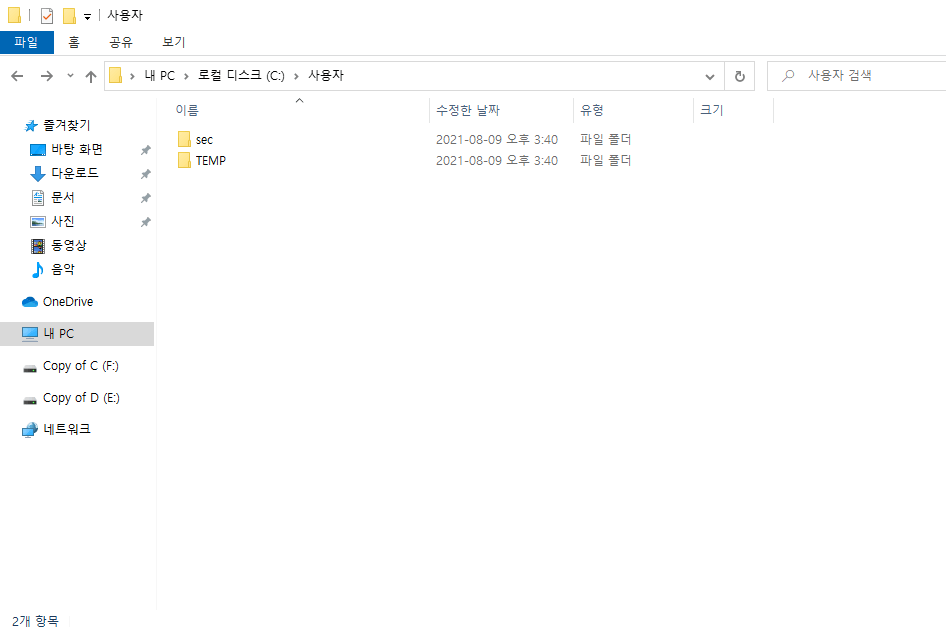The image size is (946, 631).
Task: Sort by the 수정한 날짜 column header
Action: coord(468,110)
